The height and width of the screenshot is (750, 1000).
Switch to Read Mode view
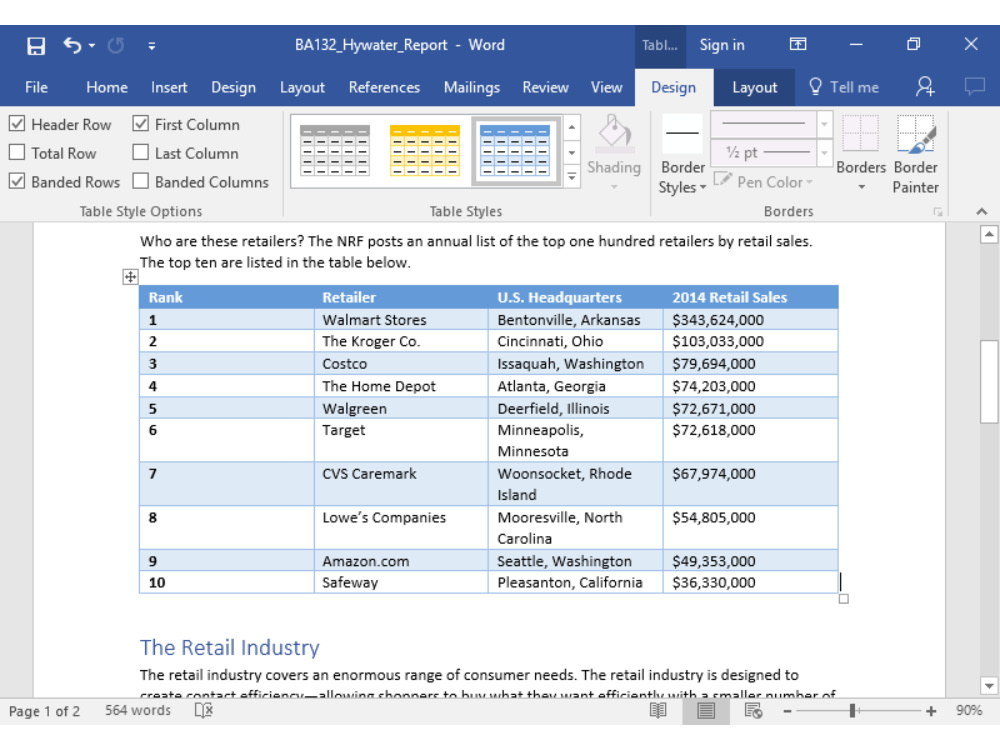(658, 710)
